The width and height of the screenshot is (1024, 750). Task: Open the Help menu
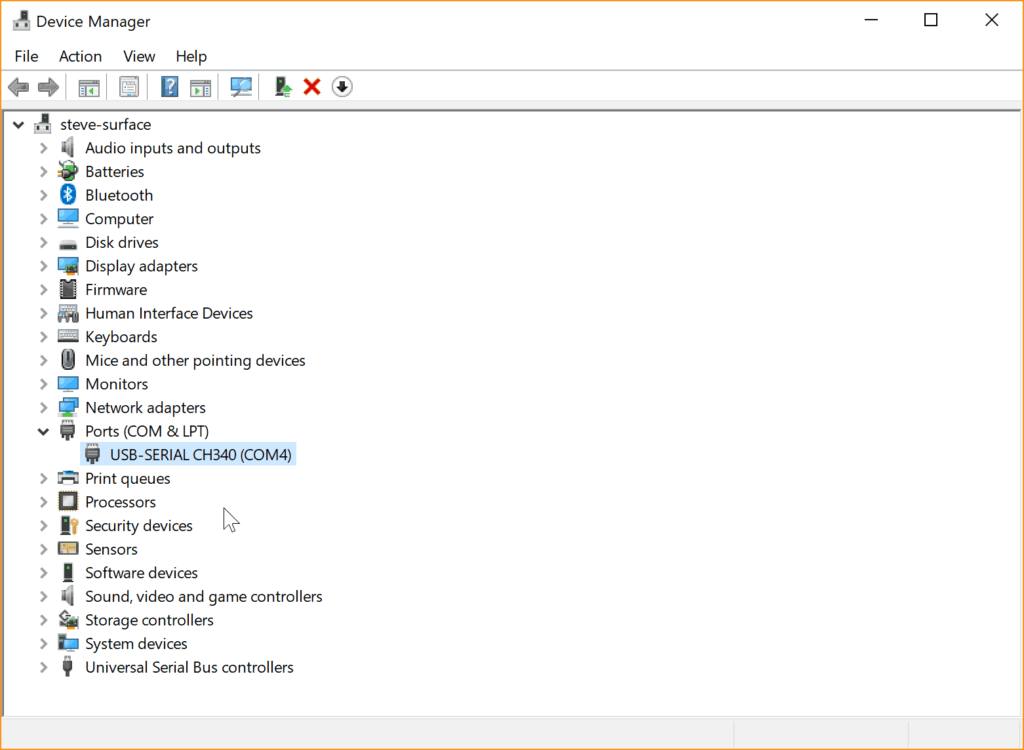(x=191, y=56)
